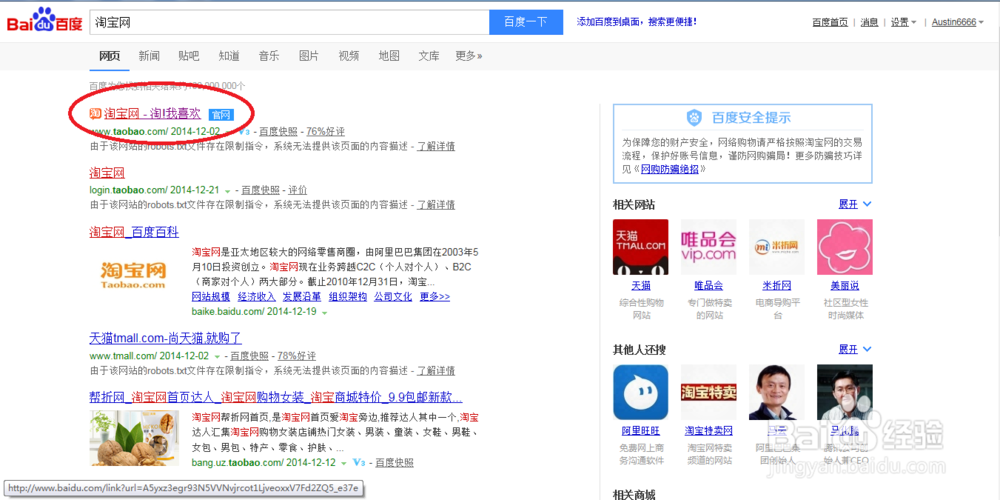Image resolution: width=1000 pixels, height=500 pixels.
Task: Open the 评价 link under login.taobao.com
Action: [297, 190]
